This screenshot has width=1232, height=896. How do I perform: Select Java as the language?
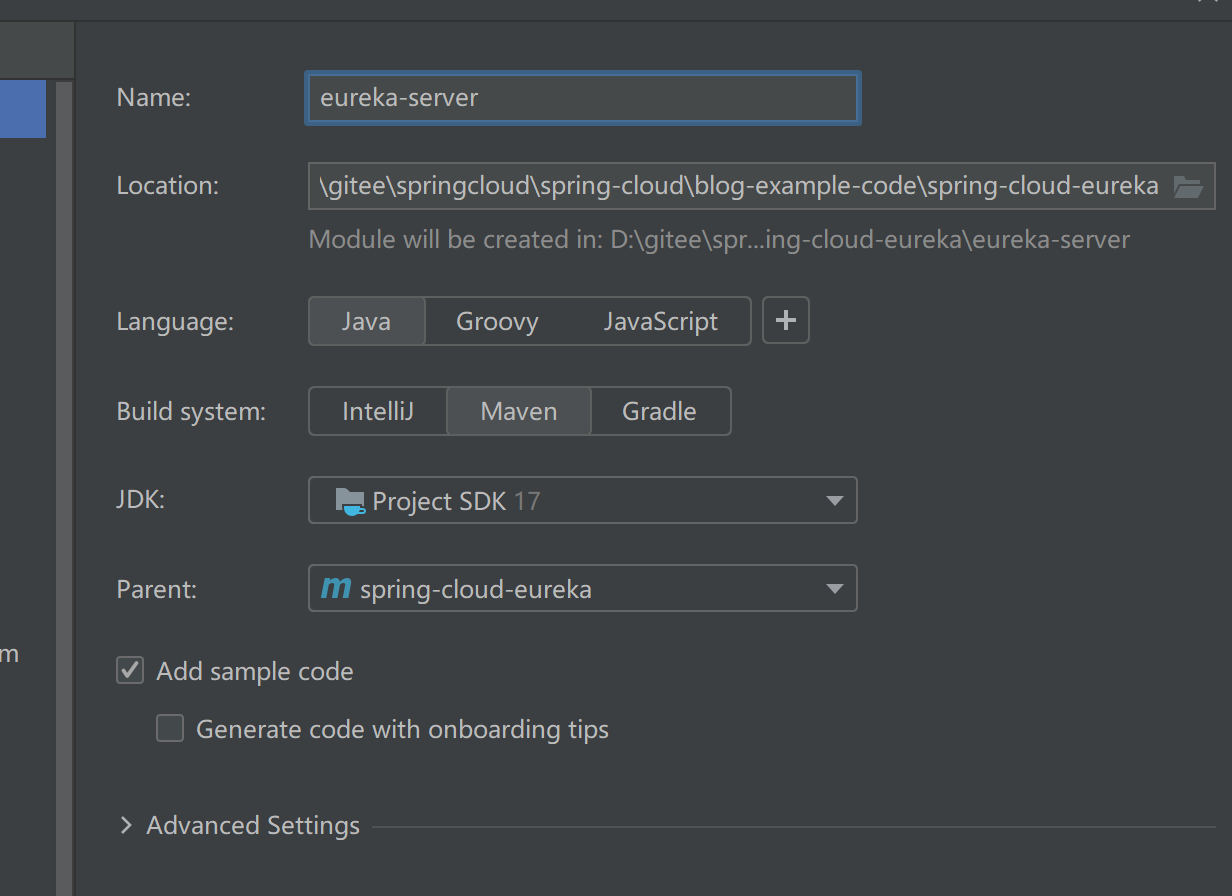(x=367, y=321)
